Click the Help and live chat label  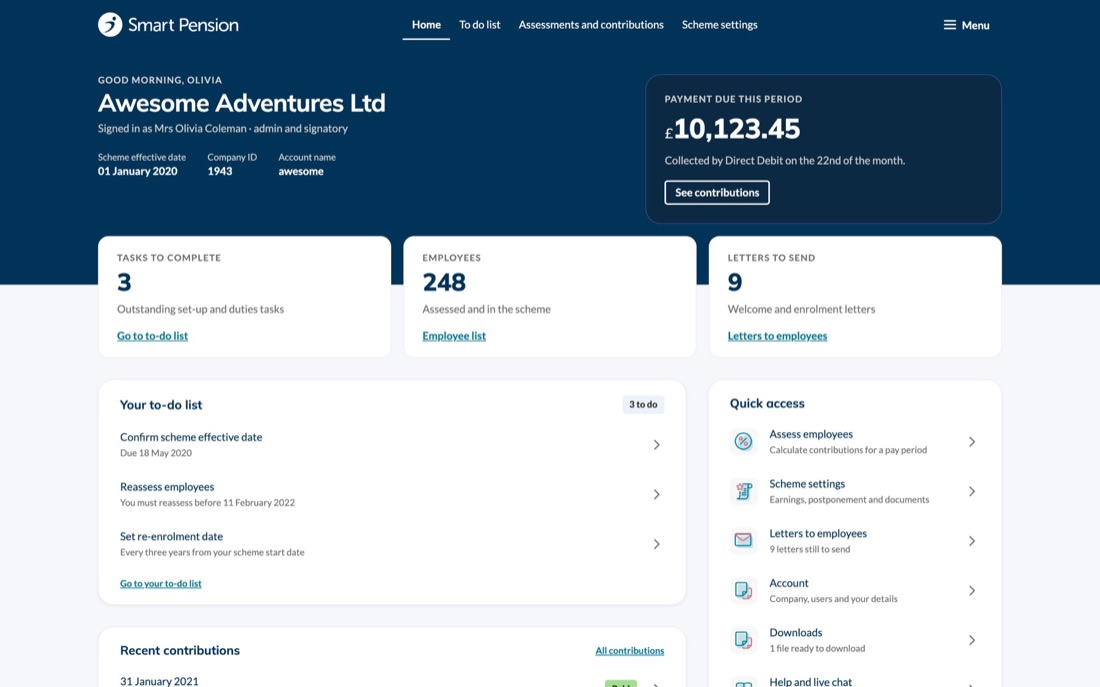pos(810,681)
